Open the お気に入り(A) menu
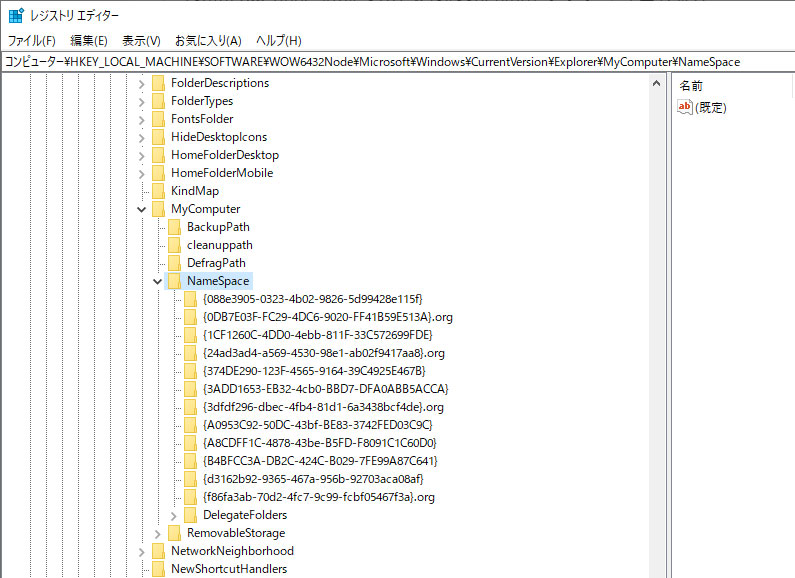The width and height of the screenshot is (795, 578). [208, 41]
